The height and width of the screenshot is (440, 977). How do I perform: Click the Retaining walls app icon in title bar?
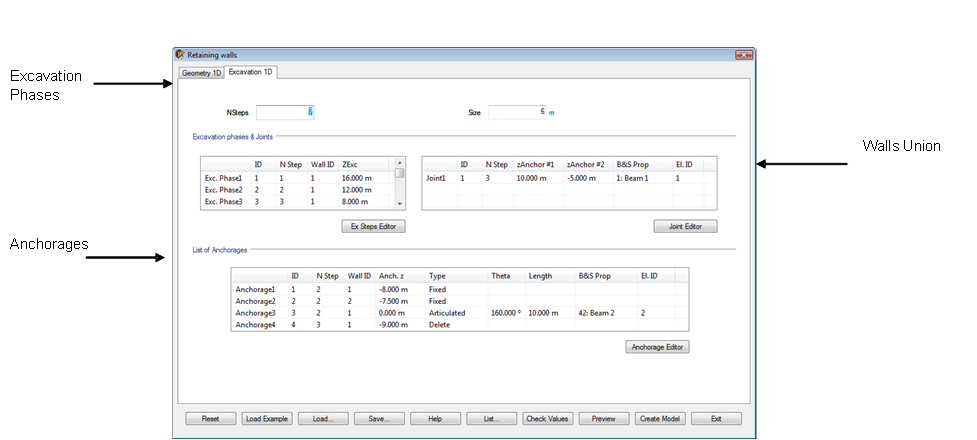point(180,55)
